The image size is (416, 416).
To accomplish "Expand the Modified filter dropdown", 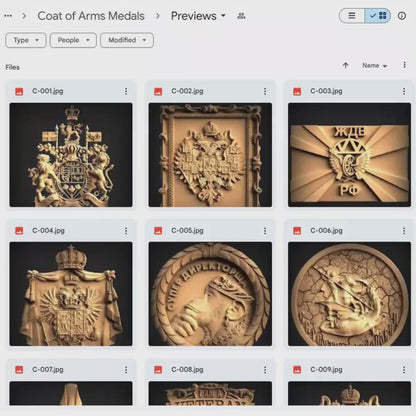I will [127, 40].
